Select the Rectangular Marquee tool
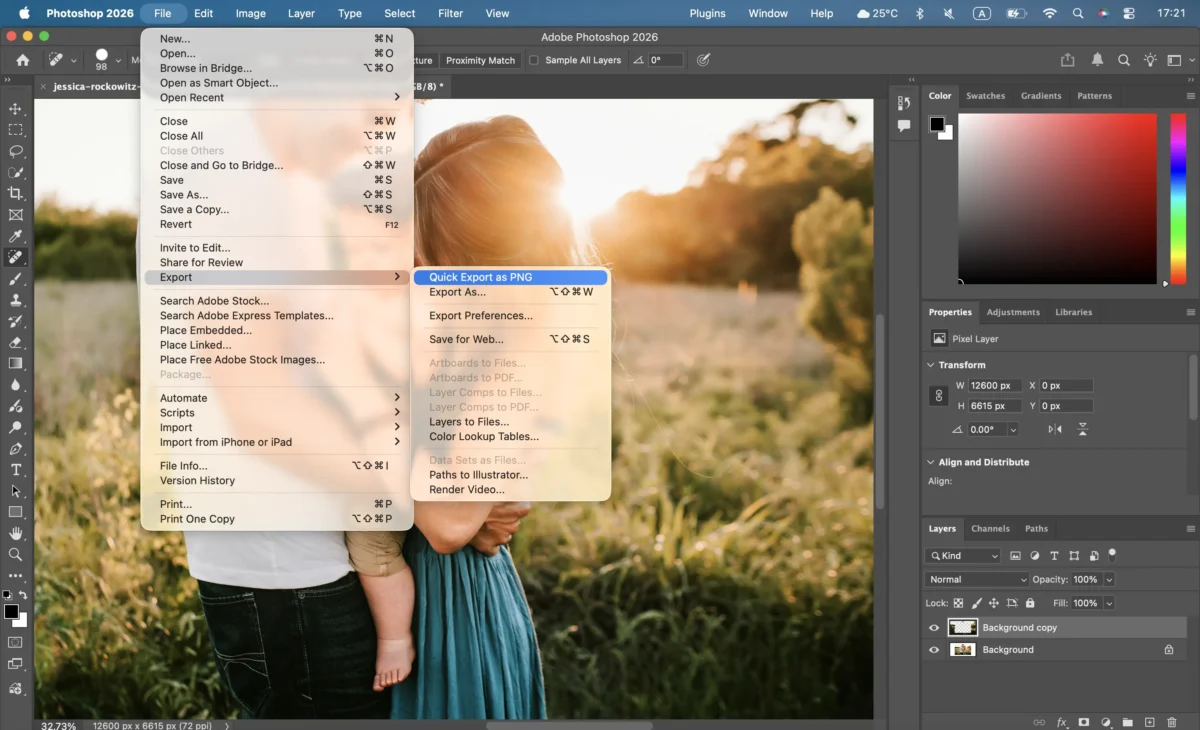 (15, 130)
